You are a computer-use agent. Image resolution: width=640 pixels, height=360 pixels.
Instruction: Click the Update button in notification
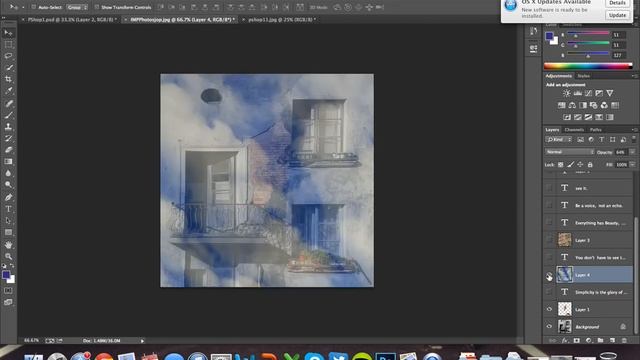click(x=617, y=15)
